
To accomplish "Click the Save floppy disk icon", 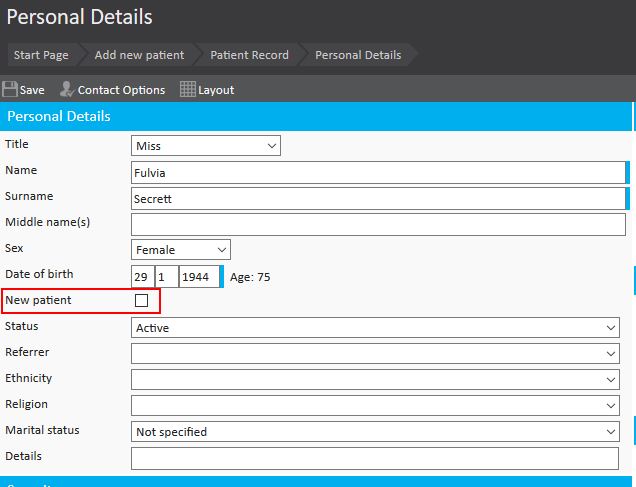I will tap(10, 89).
